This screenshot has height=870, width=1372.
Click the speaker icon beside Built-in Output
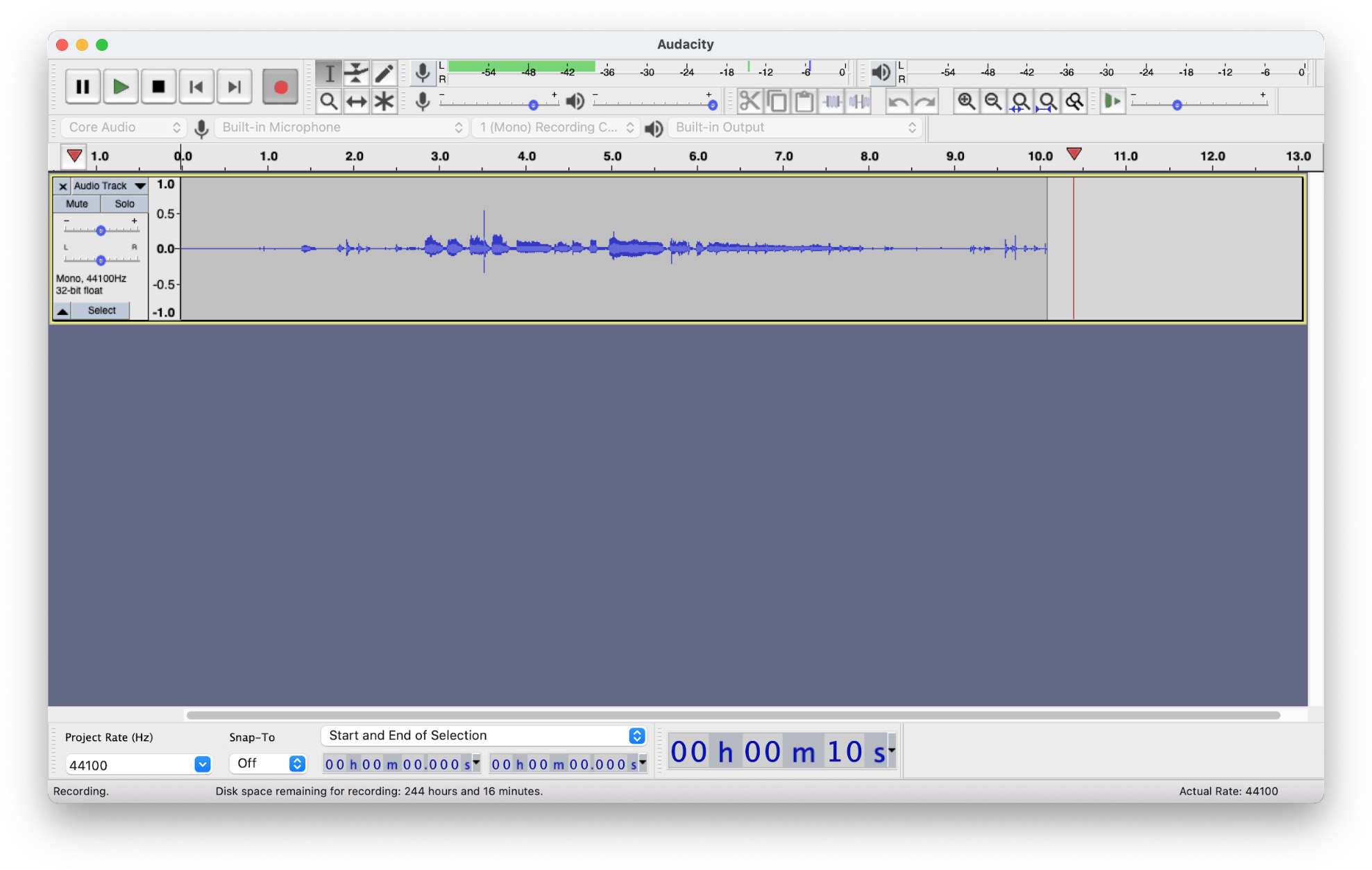654,128
